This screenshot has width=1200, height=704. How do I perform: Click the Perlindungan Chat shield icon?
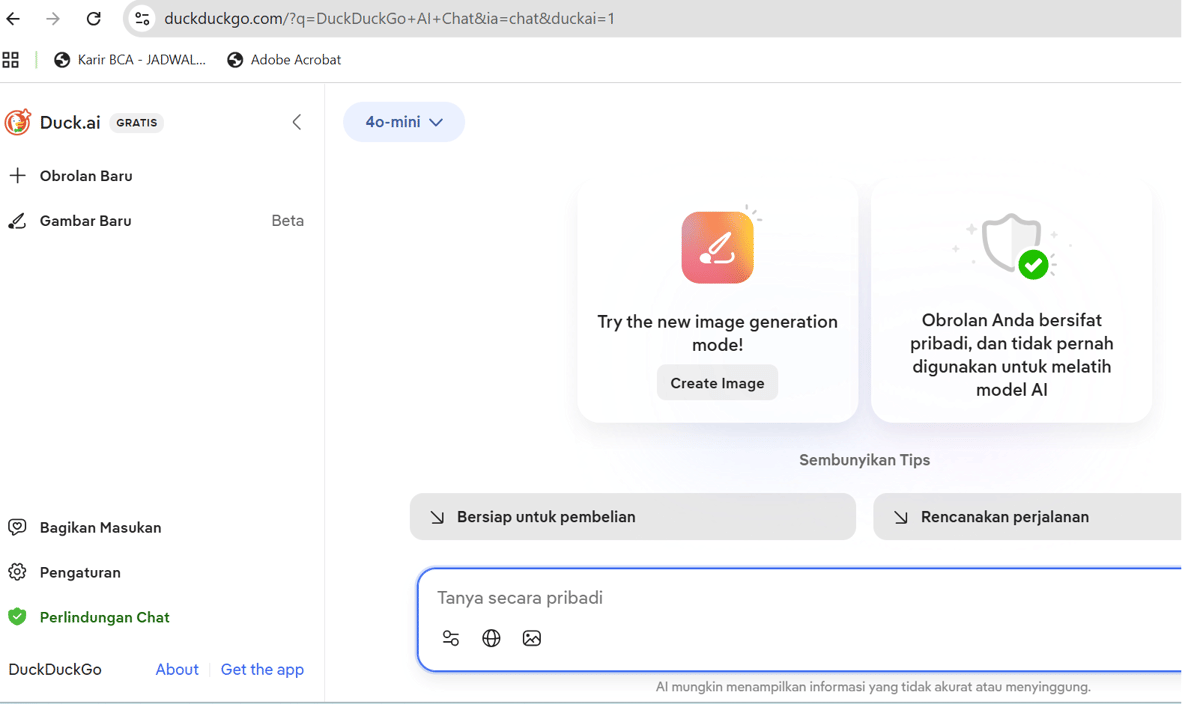[x=18, y=617]
